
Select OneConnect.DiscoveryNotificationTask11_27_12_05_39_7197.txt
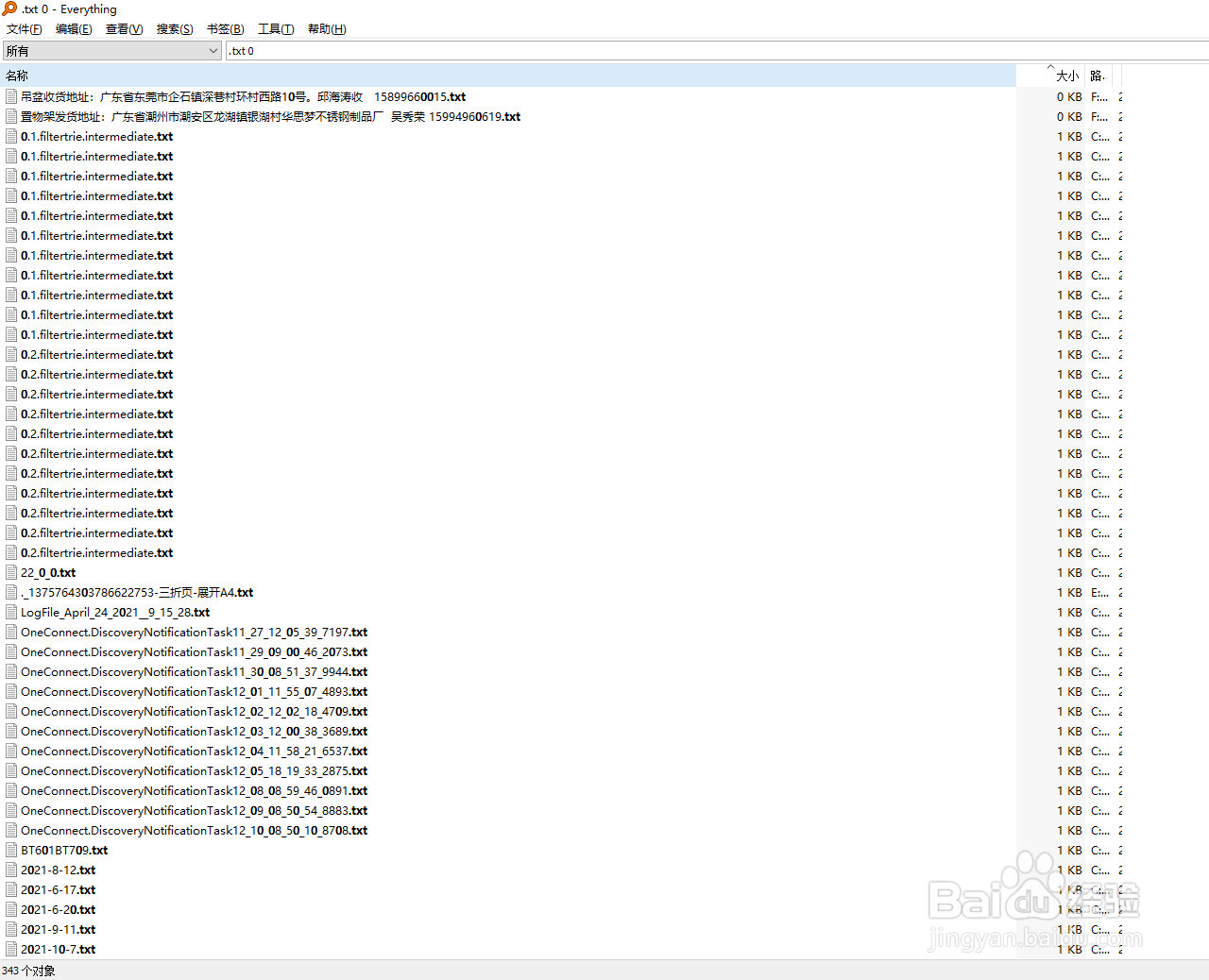pos(195,633)
